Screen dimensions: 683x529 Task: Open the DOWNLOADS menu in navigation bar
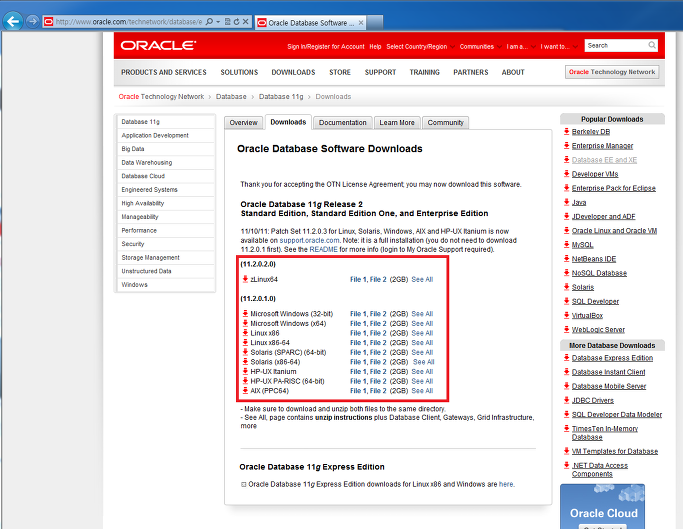pyautogui.click(x=293, y=72)
